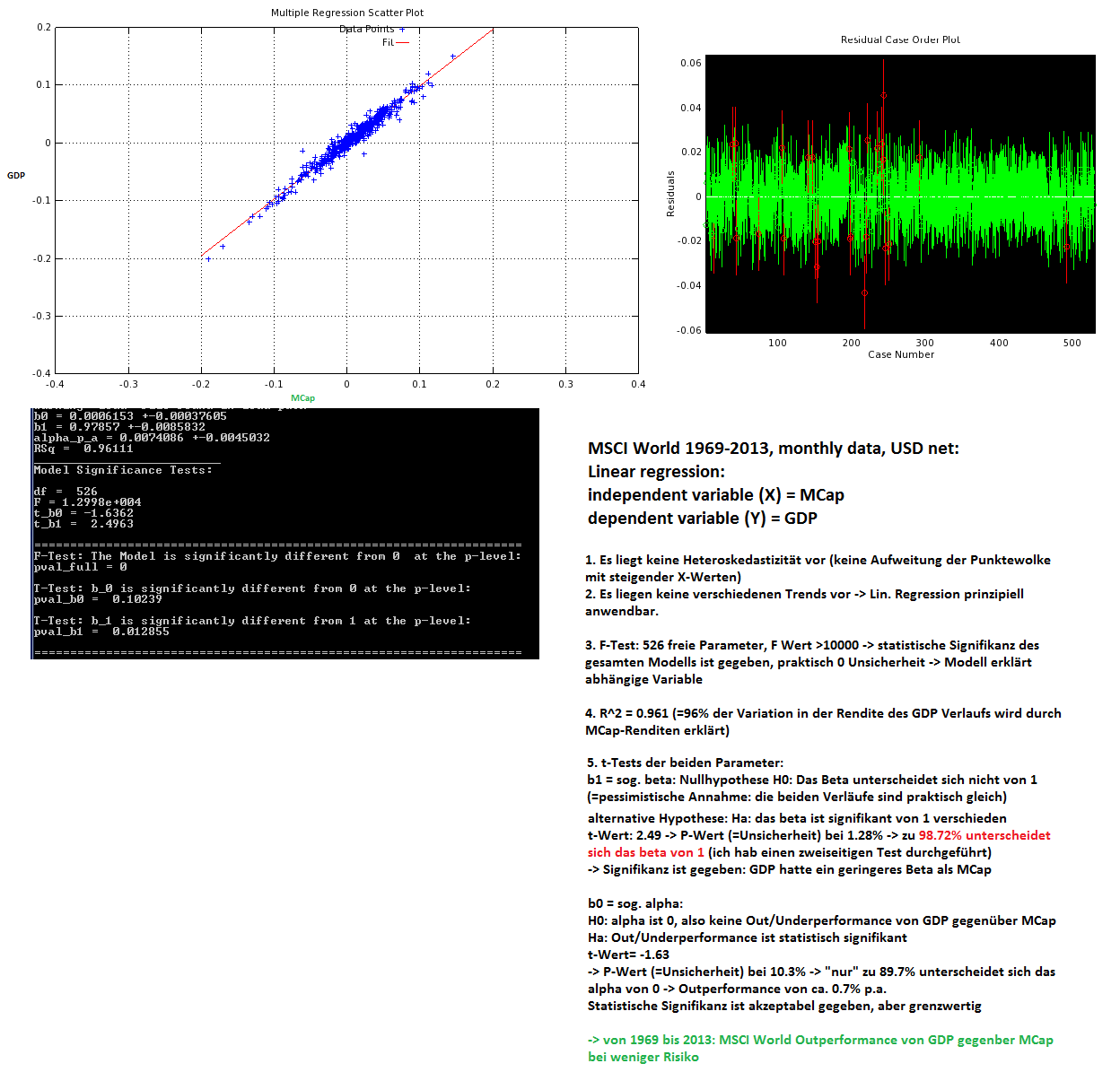Image resolution: width=1120 pixels, height=1081 pixels.
Task: Click the '-0.3' tick on the scatter plot y-axis
Action: pos(42,316)
